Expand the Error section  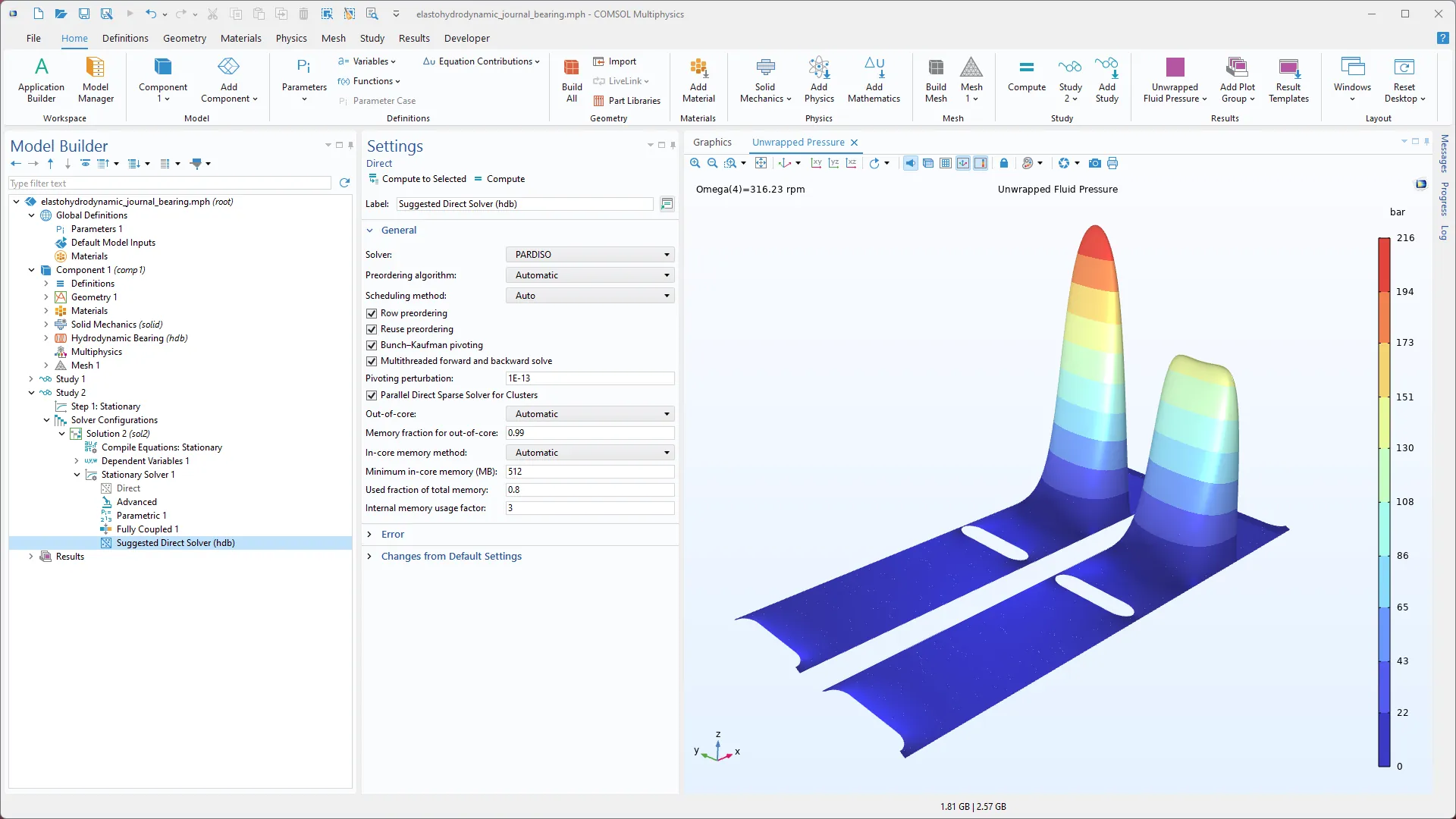click(x=392, y=535)
